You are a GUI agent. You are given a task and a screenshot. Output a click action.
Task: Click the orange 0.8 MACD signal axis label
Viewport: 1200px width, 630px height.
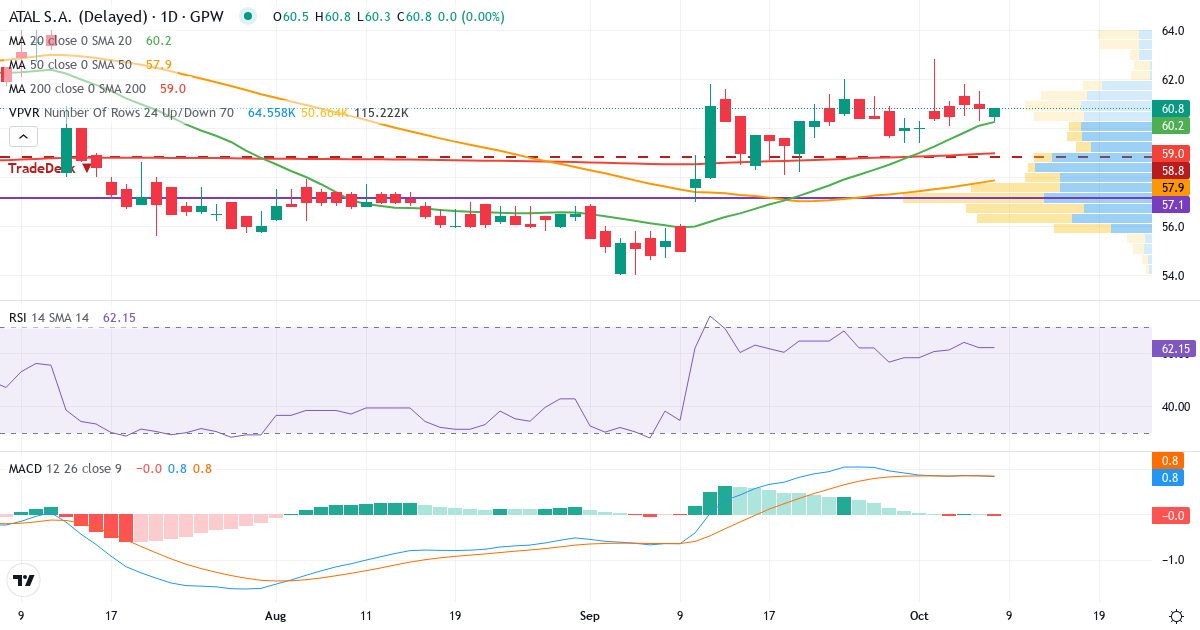click(x=1169, y=460)
